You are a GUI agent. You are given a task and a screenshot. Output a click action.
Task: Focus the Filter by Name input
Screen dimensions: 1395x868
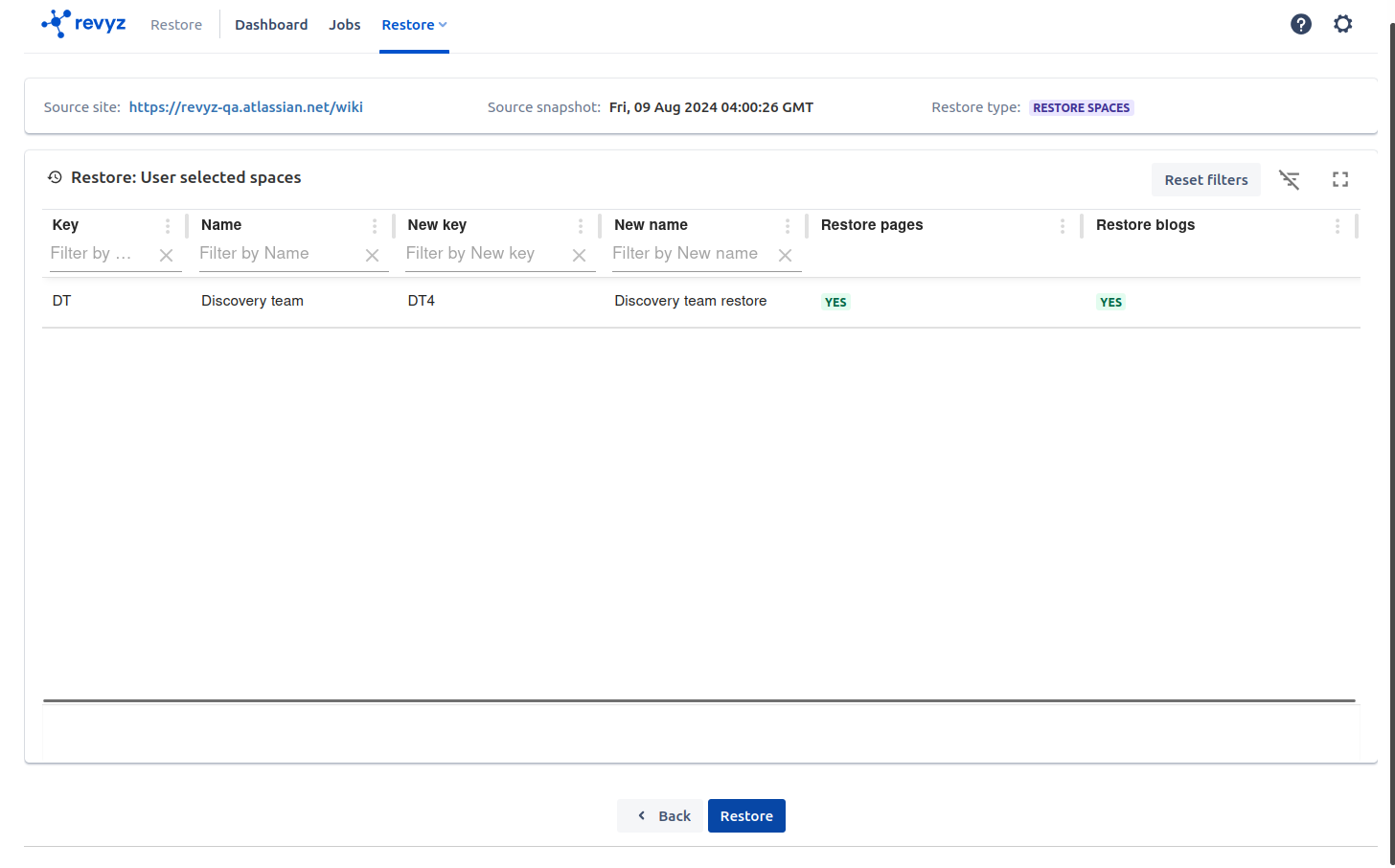click(x=278, y=254)
